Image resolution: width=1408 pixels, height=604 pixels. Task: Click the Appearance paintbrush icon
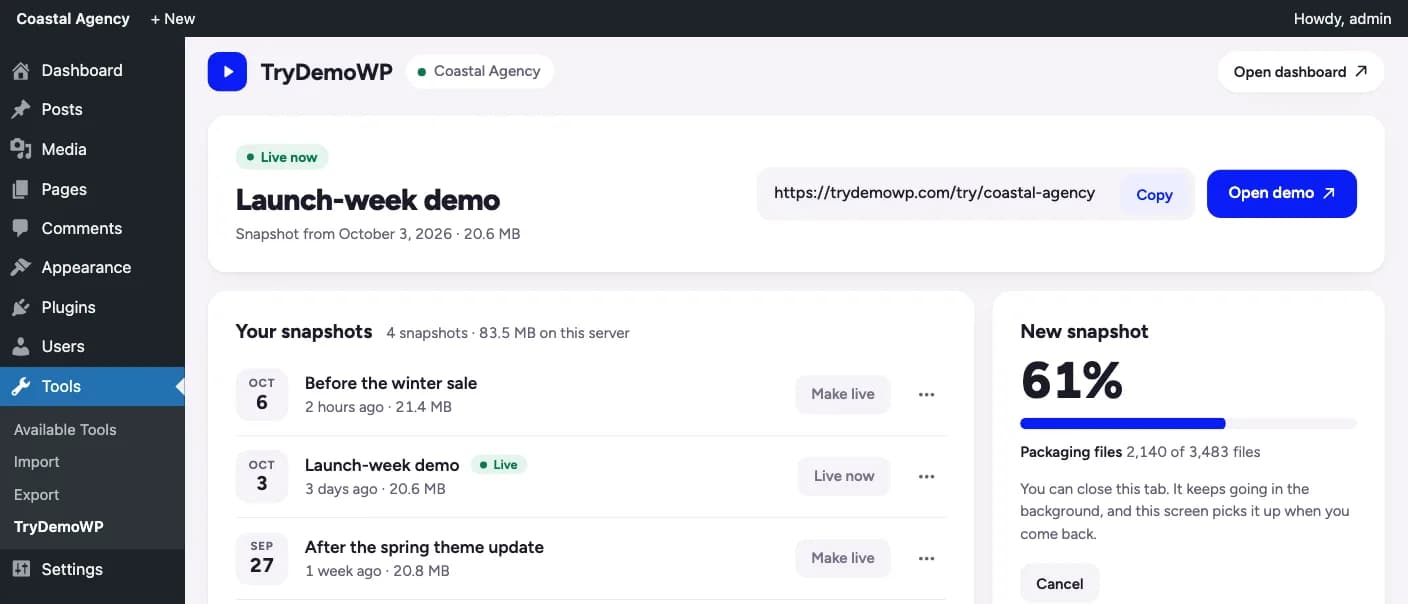20,268
